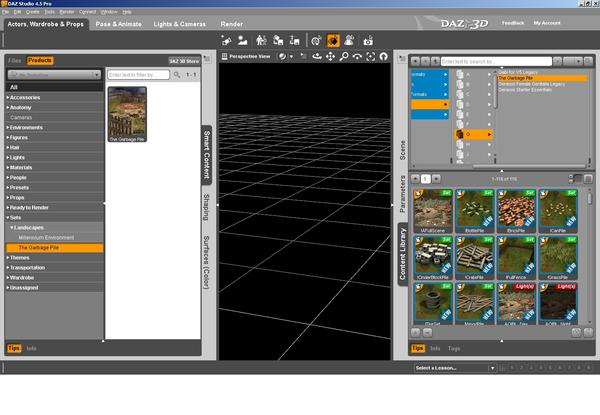The width and height of the screenshot is (600, 415).
Task: Click the first sparkle toolbar icon
Action: 226,40
